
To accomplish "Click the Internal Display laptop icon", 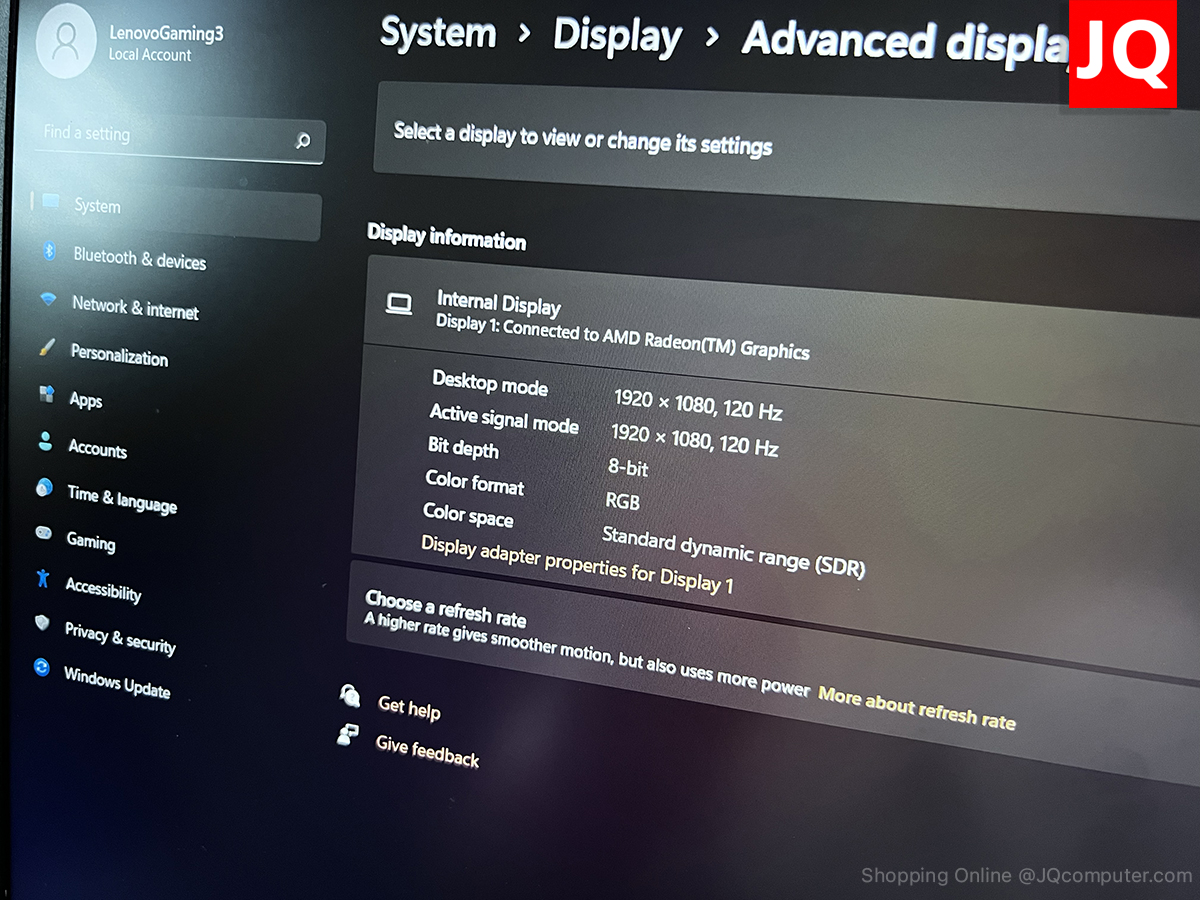I will click(x=399, y=303).
